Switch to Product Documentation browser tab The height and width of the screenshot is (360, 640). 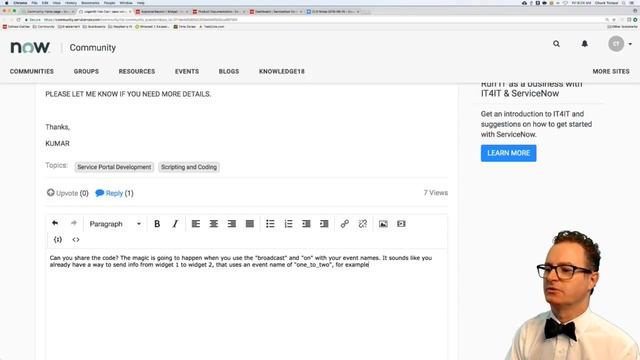tap(218, 11)
